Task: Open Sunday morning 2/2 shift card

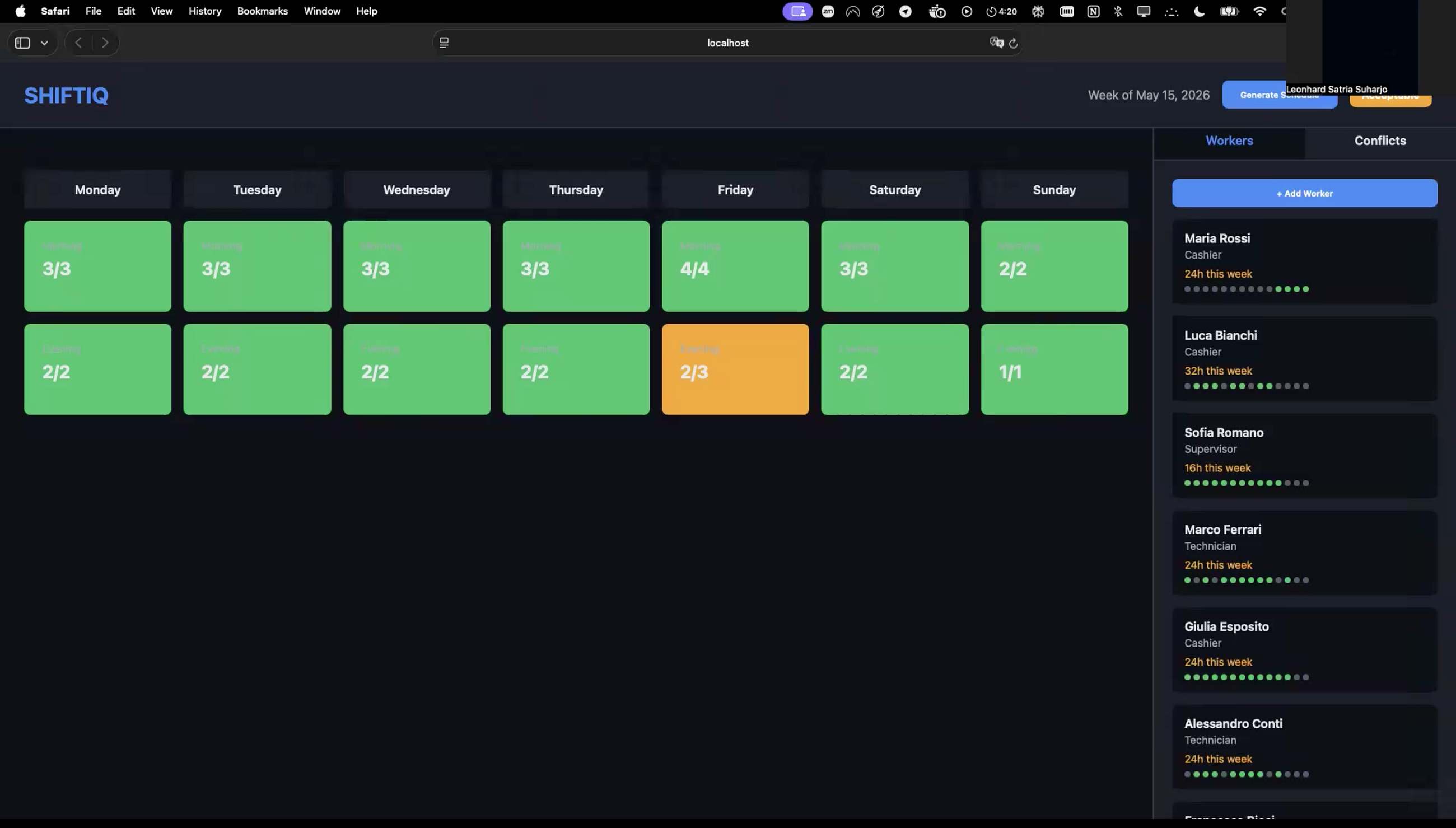Action: click(x=1054, y=265)
